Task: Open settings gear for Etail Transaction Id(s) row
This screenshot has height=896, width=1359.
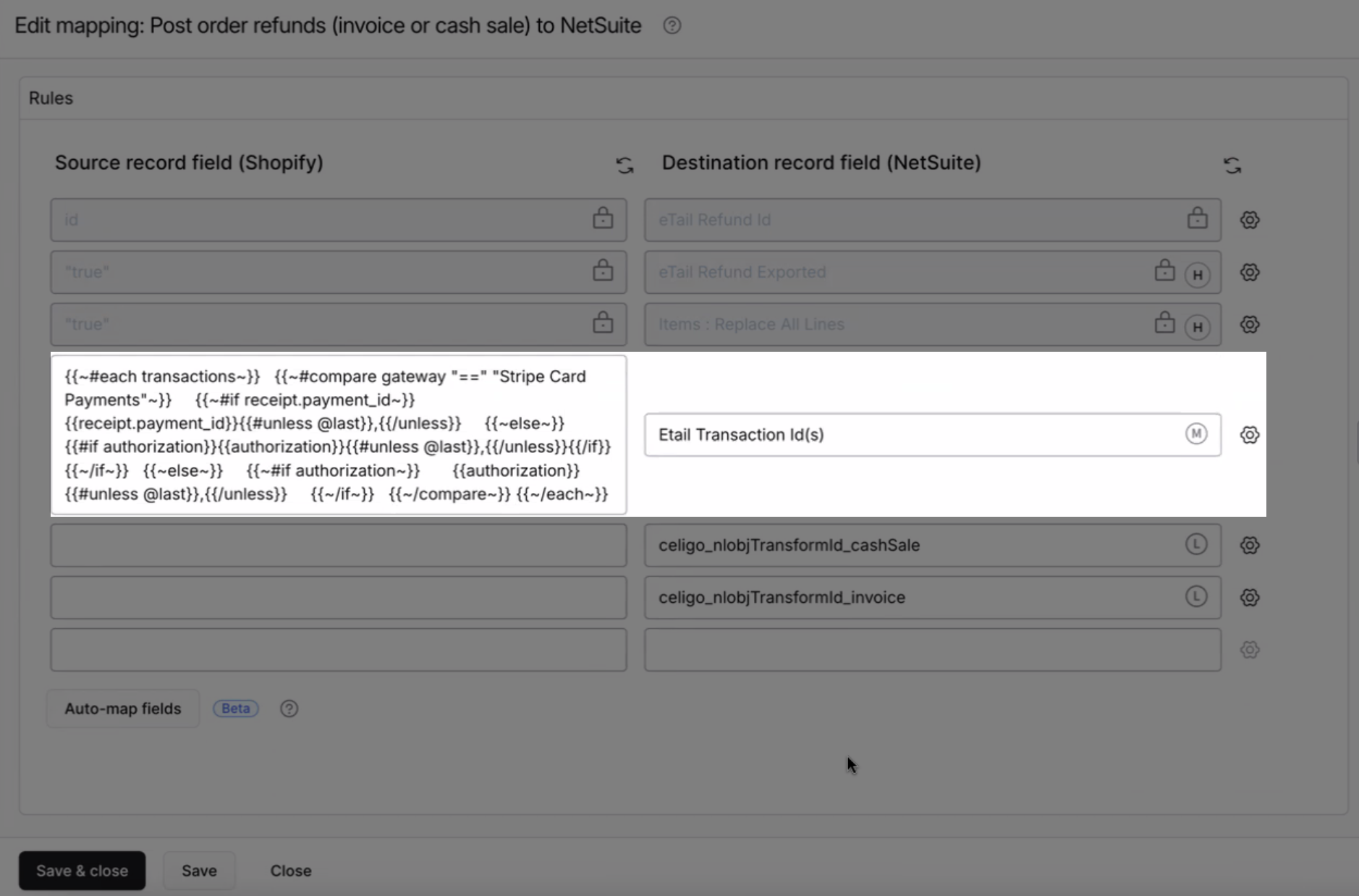Action: [1250, 435]
